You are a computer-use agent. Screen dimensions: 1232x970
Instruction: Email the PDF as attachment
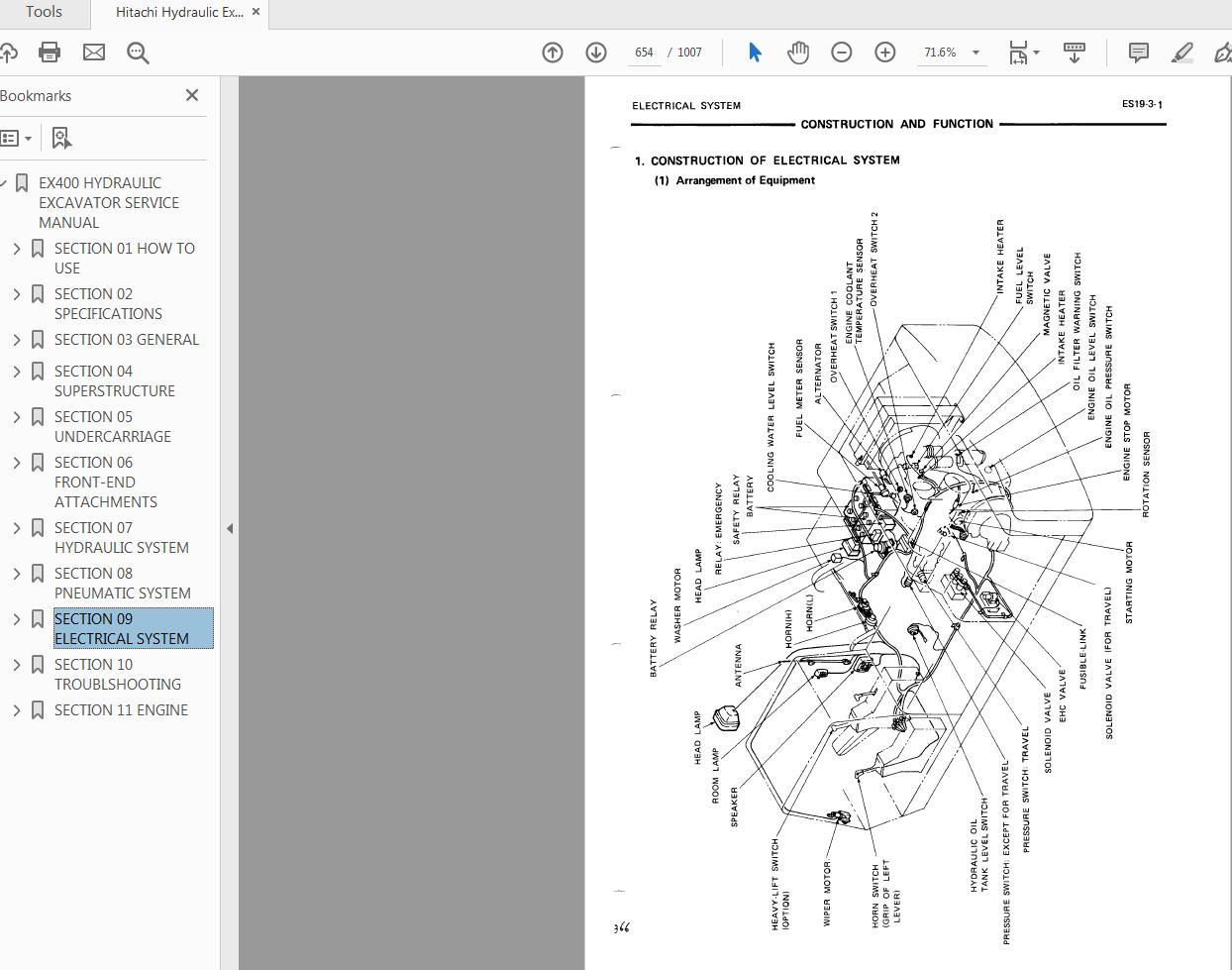pos(94,53)
